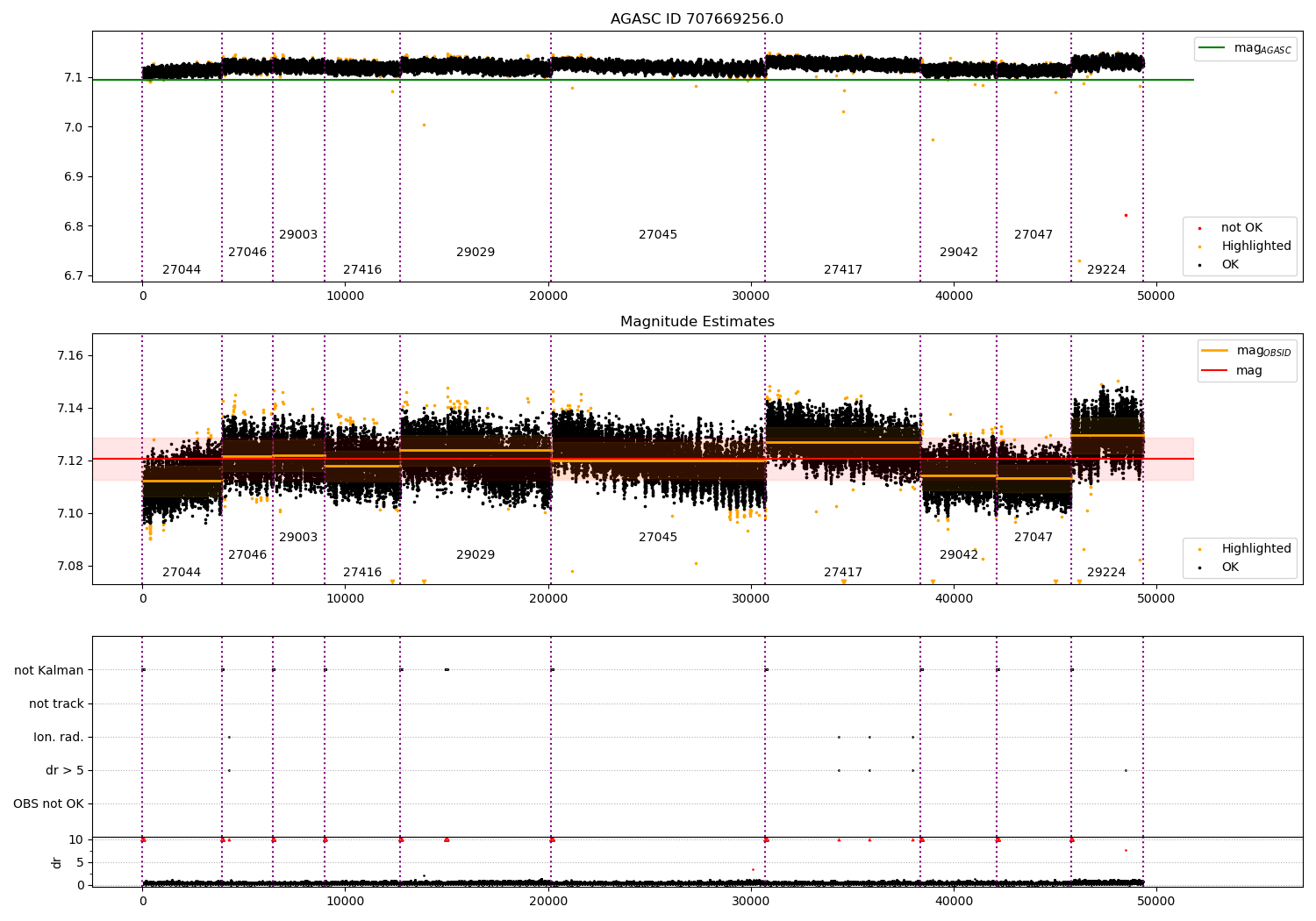Click the 'OK' entry in top plot legend

[x=1229, y=265]
